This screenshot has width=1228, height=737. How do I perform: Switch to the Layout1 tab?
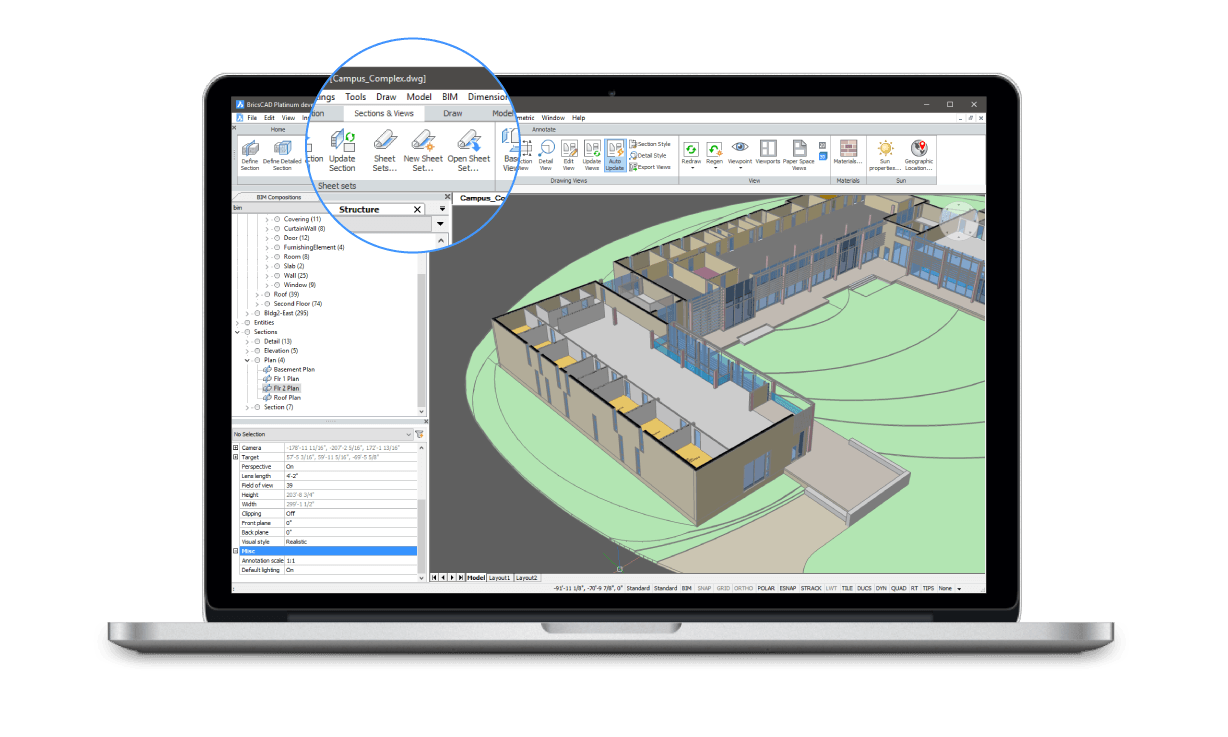coord(500,578)
